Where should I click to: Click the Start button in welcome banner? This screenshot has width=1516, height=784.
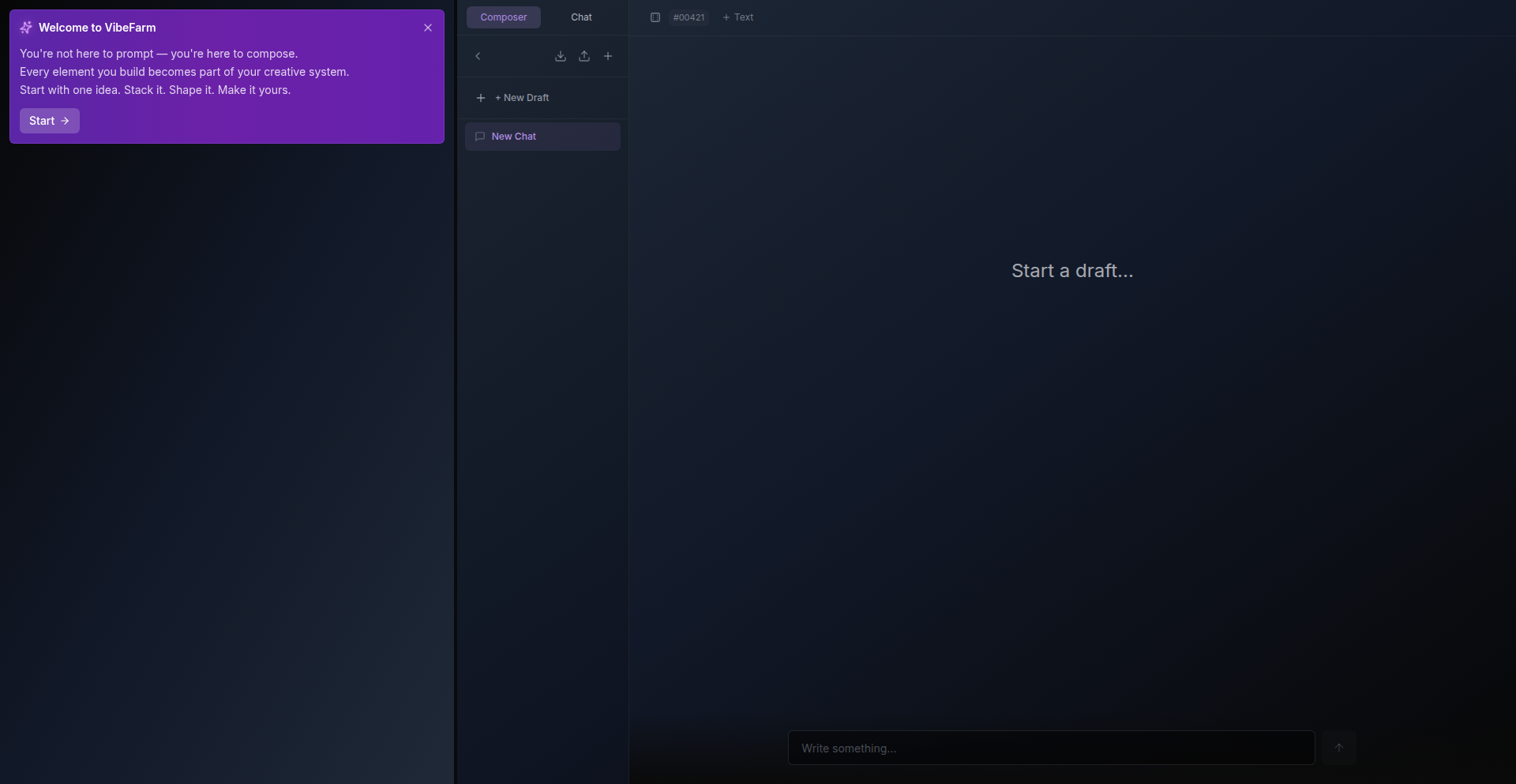point(50,121)
